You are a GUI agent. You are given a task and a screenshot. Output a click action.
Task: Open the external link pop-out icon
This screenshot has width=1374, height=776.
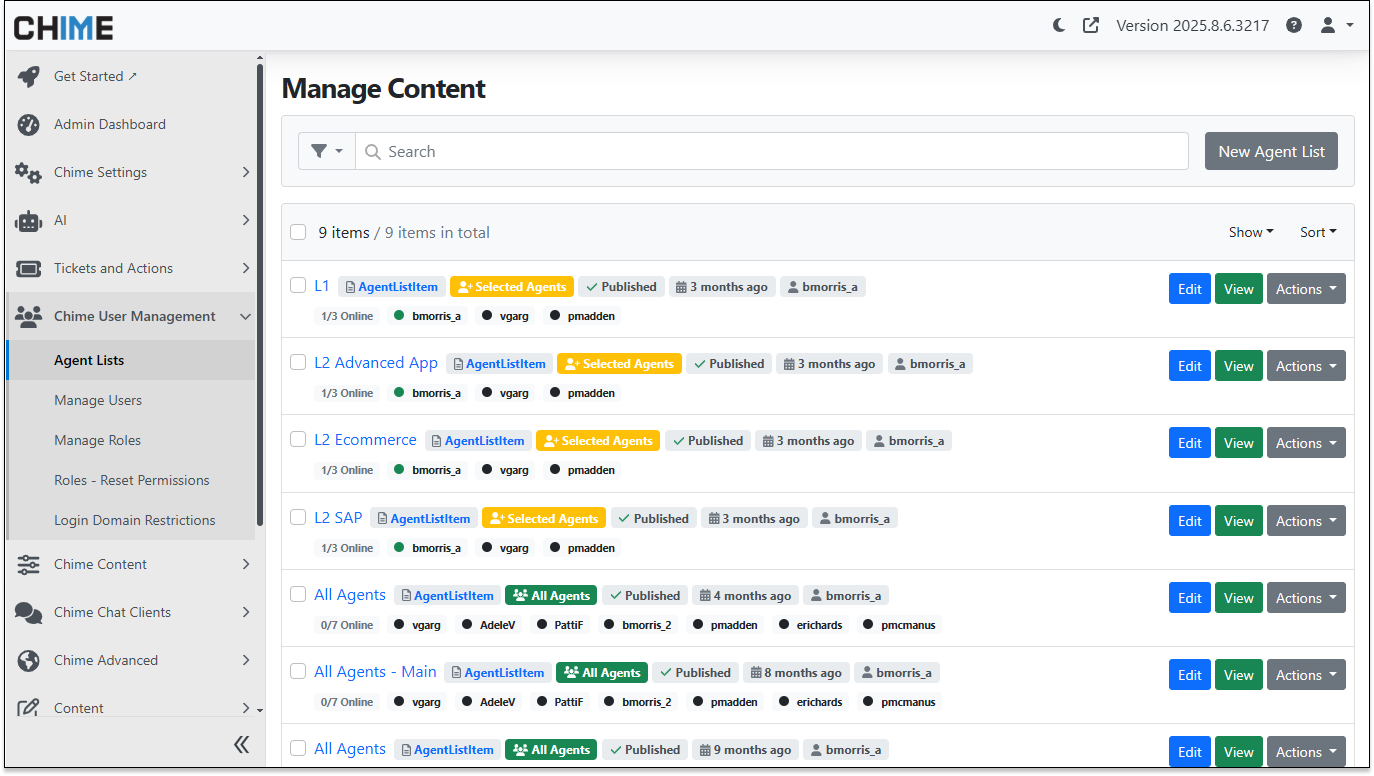pyautogui.click(x=1091, y=26)
